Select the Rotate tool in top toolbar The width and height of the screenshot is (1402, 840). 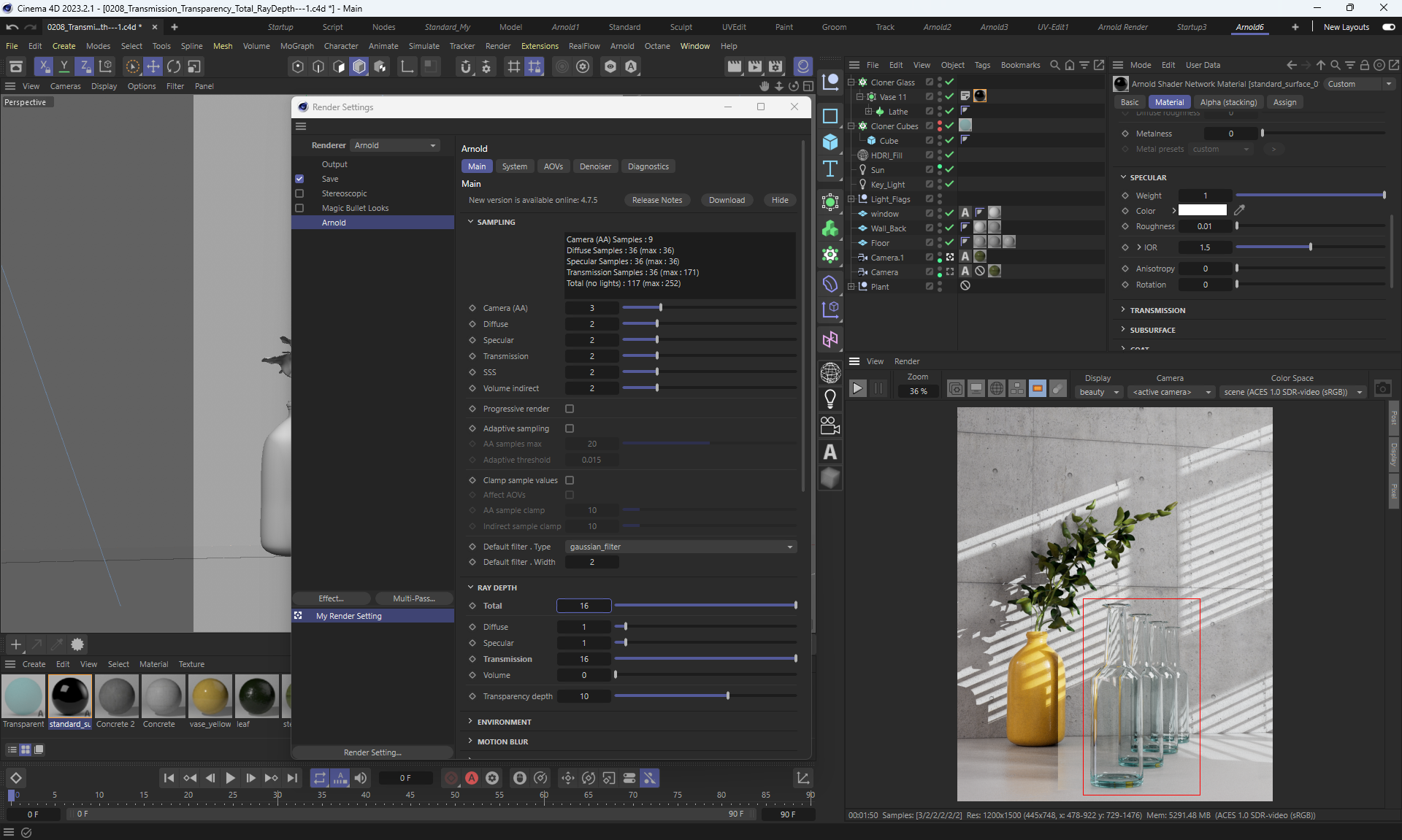(x=174, y=66)
